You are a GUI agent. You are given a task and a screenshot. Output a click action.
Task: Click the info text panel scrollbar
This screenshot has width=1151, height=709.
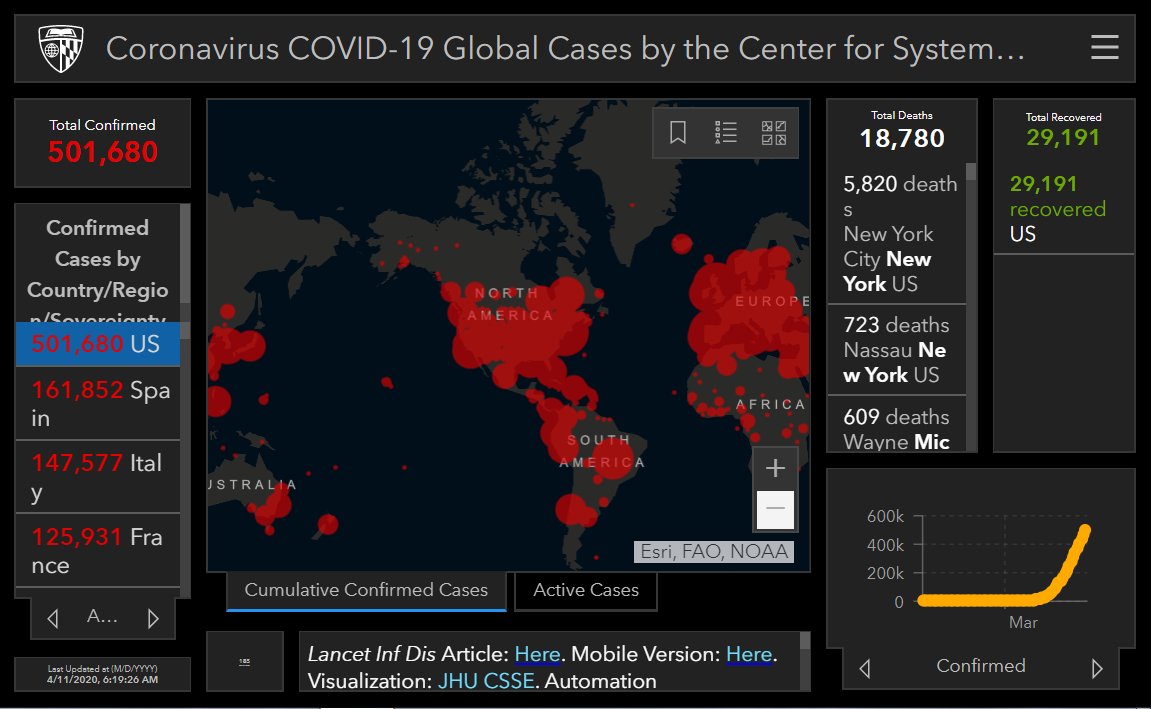[x=805, y=641]
